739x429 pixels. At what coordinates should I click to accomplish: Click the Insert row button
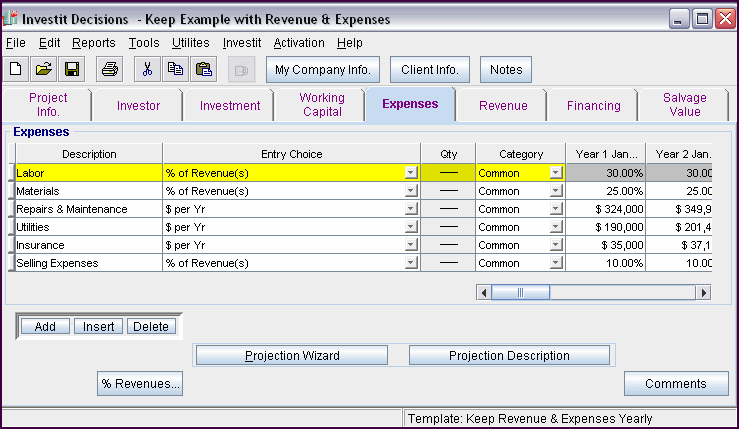coord(98,326)
